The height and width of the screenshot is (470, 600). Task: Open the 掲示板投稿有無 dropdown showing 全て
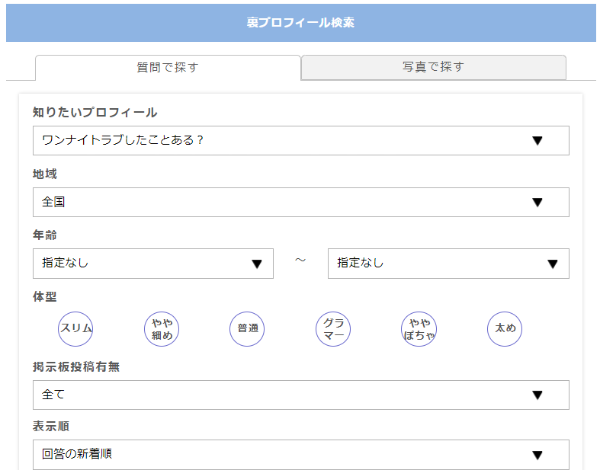coord(301,395)
